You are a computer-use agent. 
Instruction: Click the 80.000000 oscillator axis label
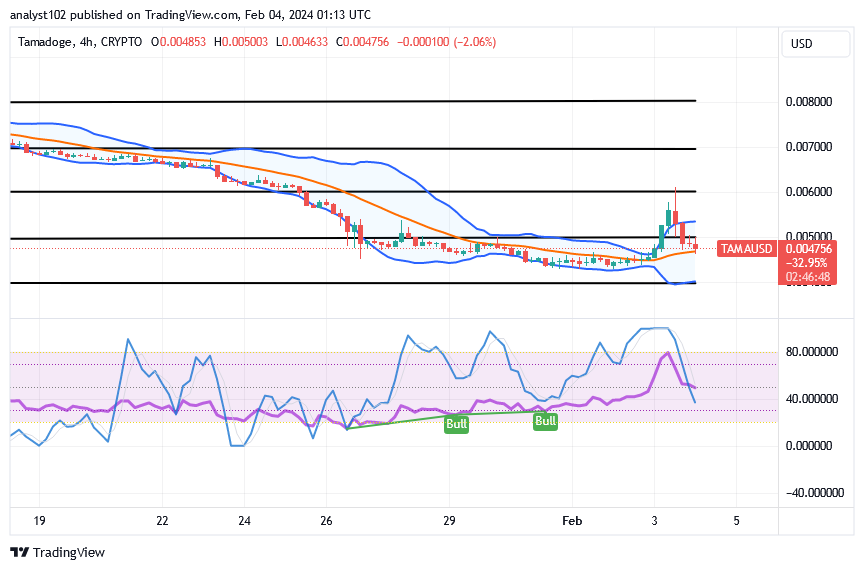tap(812, 352)
